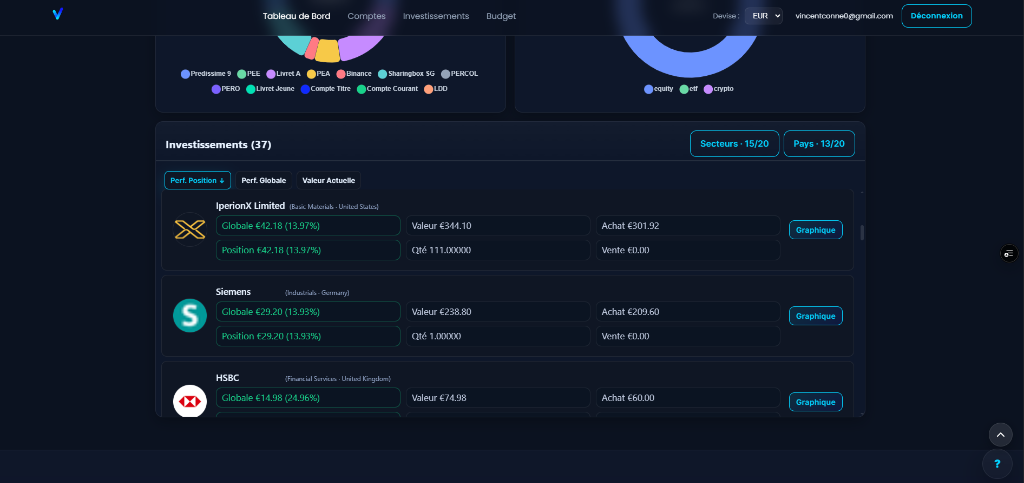Click the Siemens teal logo icon
1024x483 pixels.
click(x=189, y=316)
